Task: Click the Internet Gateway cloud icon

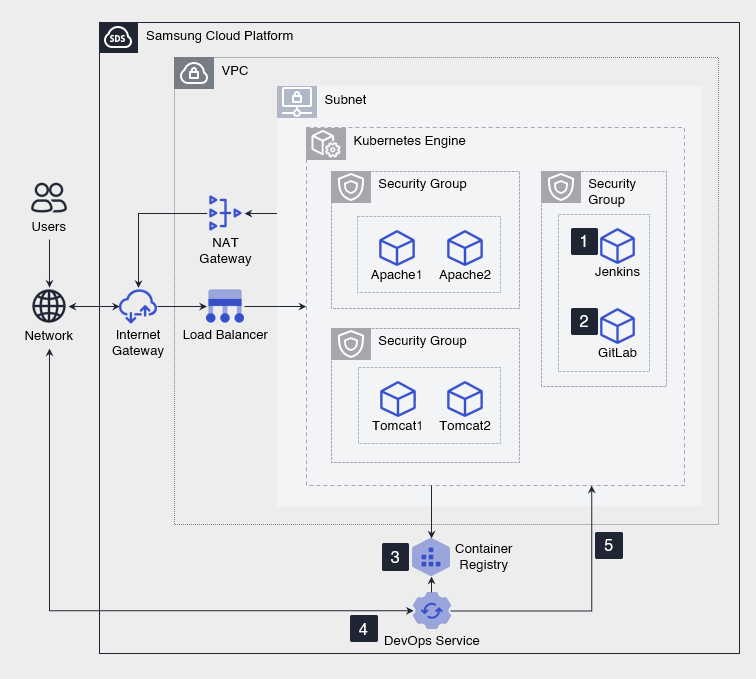Action: click(138, 305)
